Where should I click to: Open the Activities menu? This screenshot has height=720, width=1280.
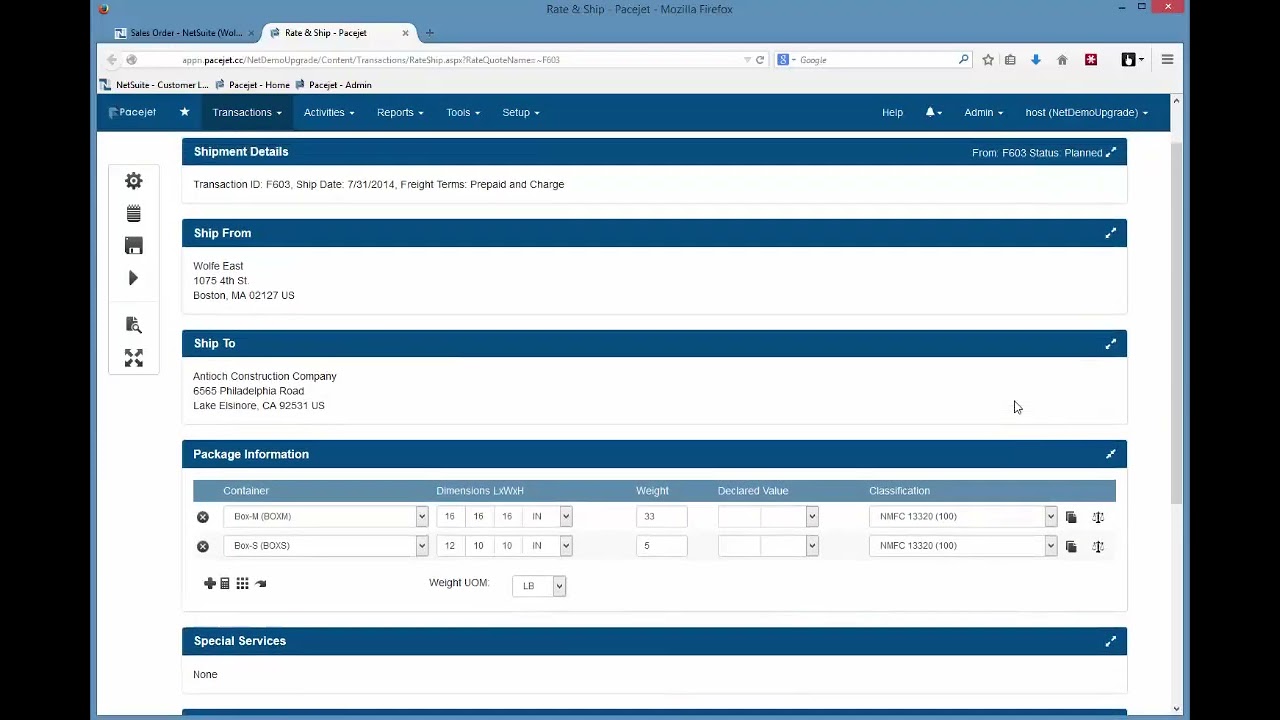pyautogui.click(x=329, y=112)
